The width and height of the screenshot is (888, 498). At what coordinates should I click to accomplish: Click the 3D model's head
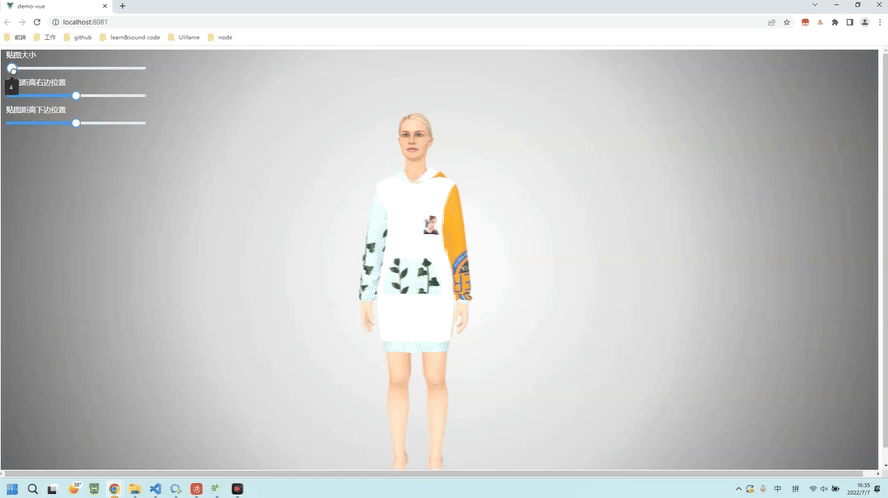(x=415, y=136)
